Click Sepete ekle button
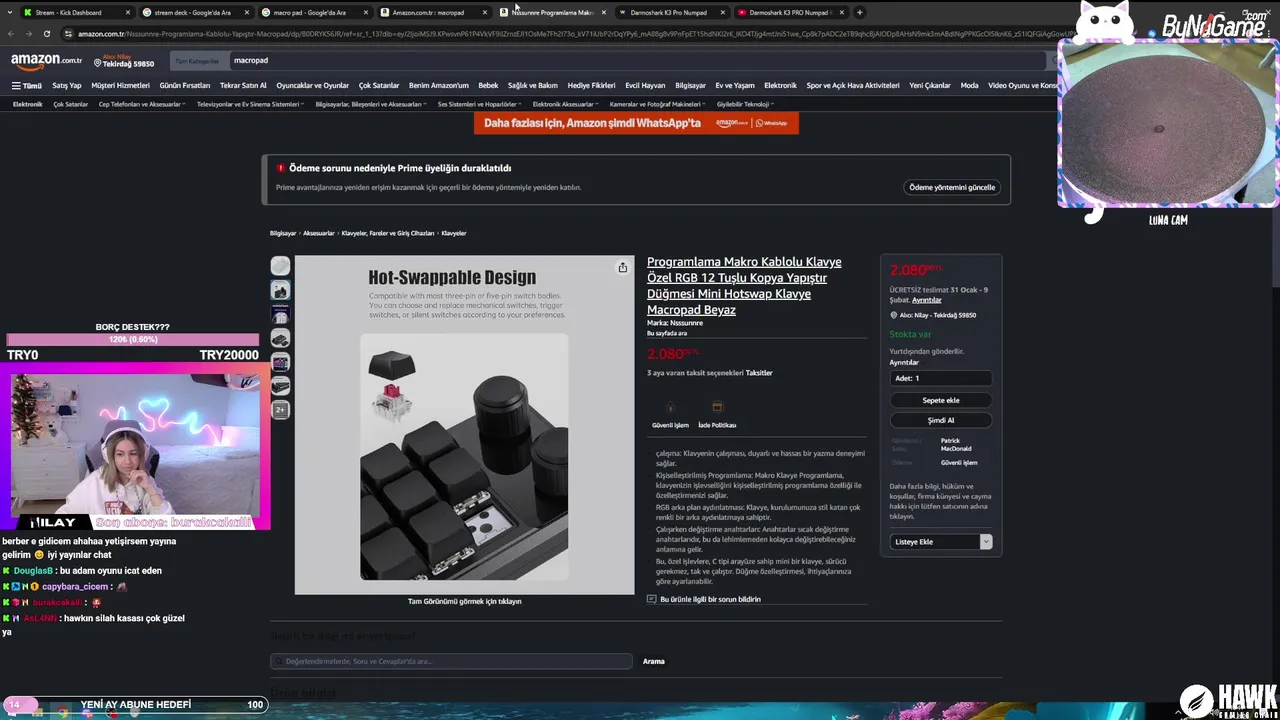The height and width of the screenshot is (720, 1280). (941, 400)
